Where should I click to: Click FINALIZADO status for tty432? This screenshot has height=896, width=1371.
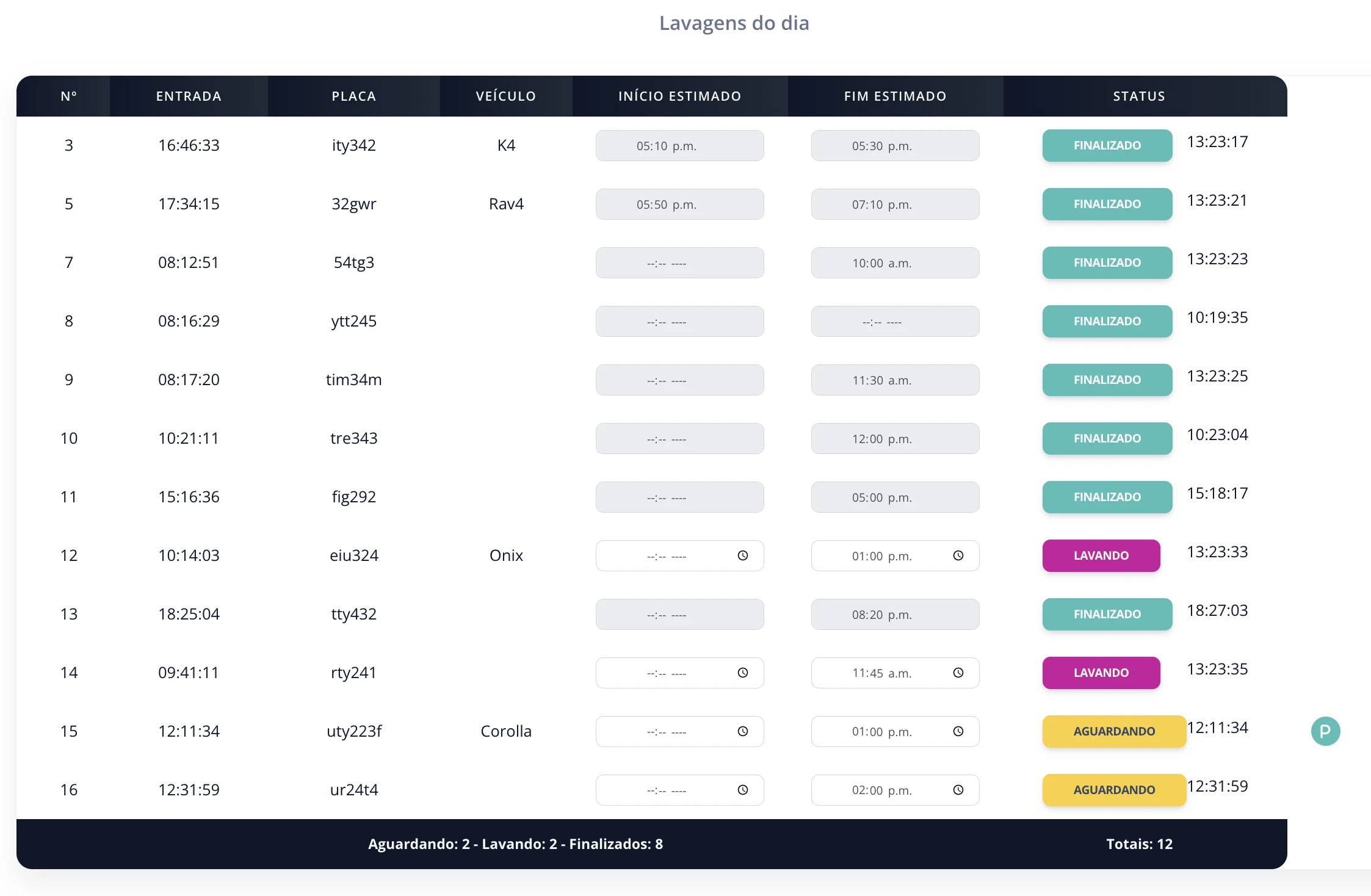coord(1107,614)
